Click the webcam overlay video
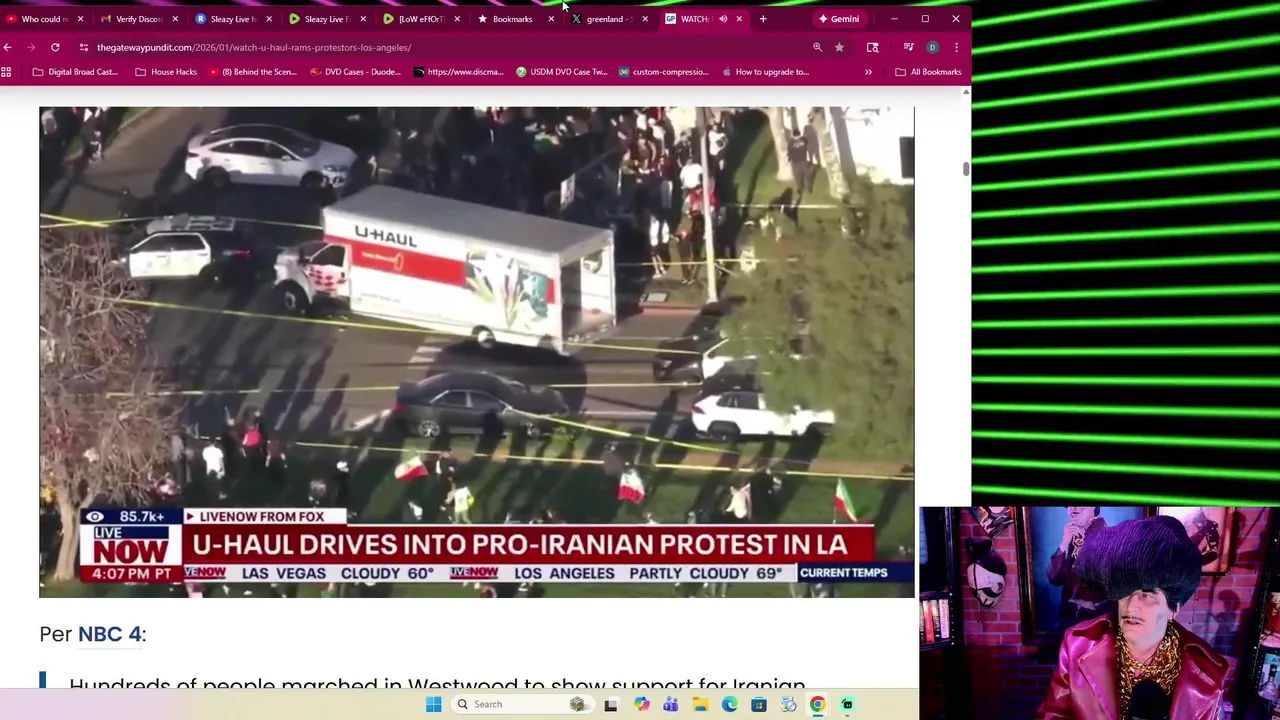Image resolution: width=1280 pixels, height=720 pixels. pos(1099,613)
